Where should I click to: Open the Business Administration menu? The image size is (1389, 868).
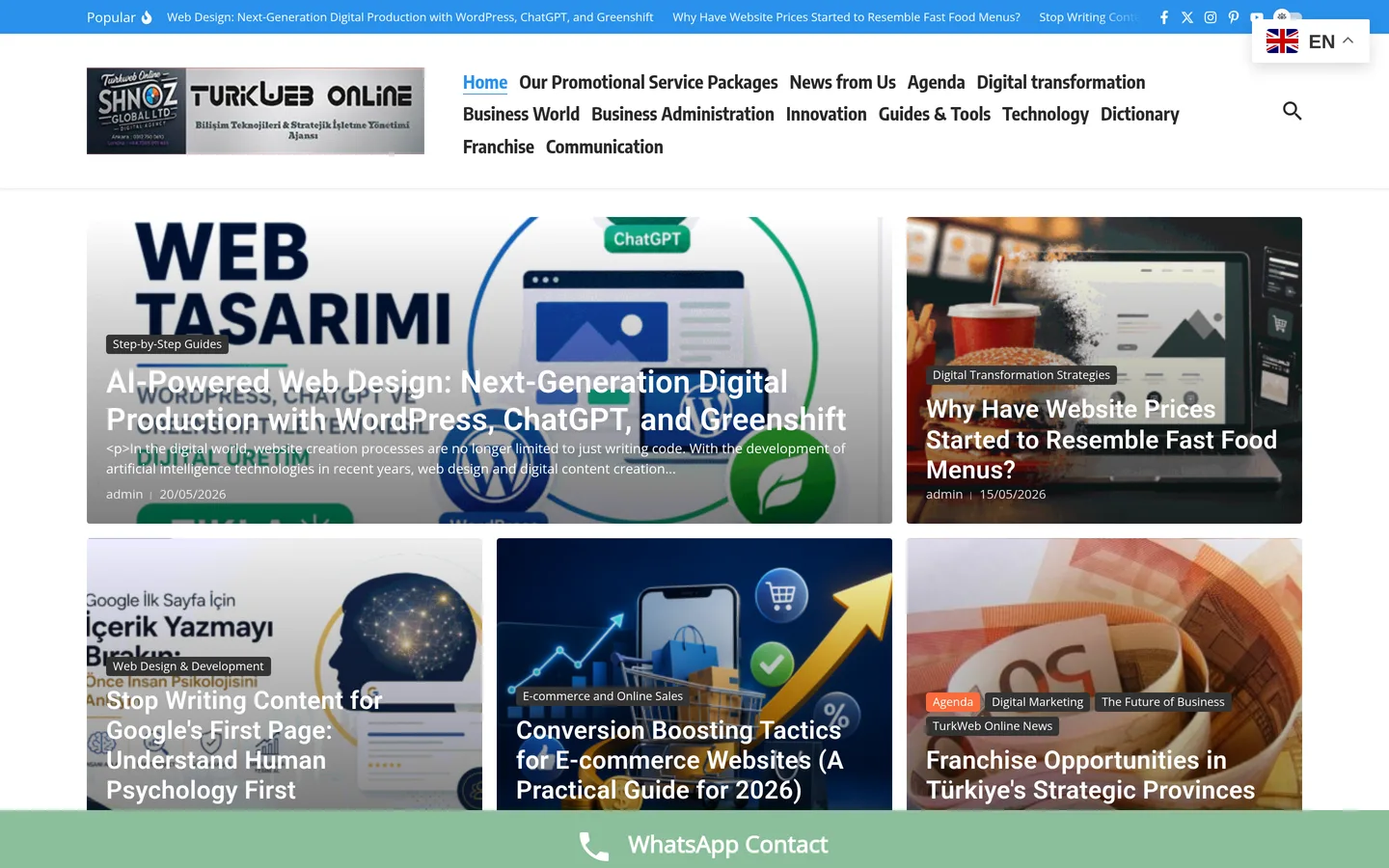tap(683, 114)
